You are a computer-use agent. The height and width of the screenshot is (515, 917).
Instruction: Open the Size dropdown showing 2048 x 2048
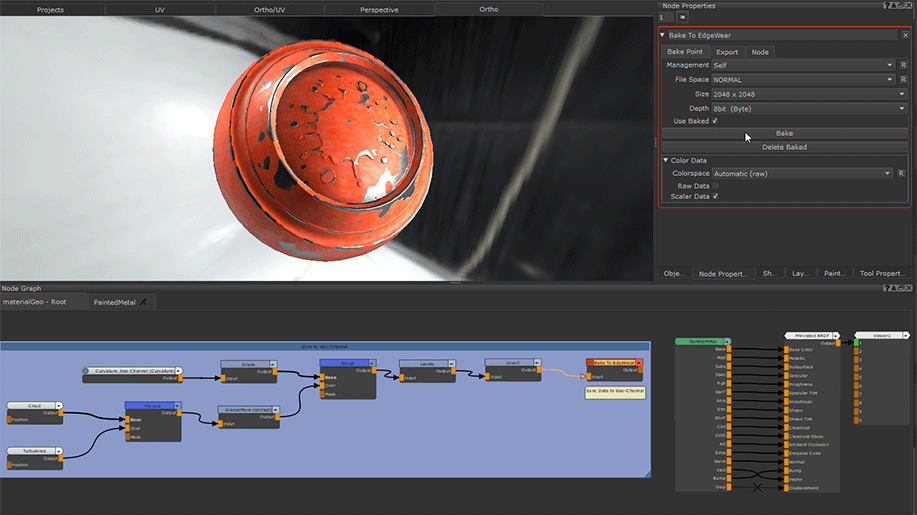[802, 94]
